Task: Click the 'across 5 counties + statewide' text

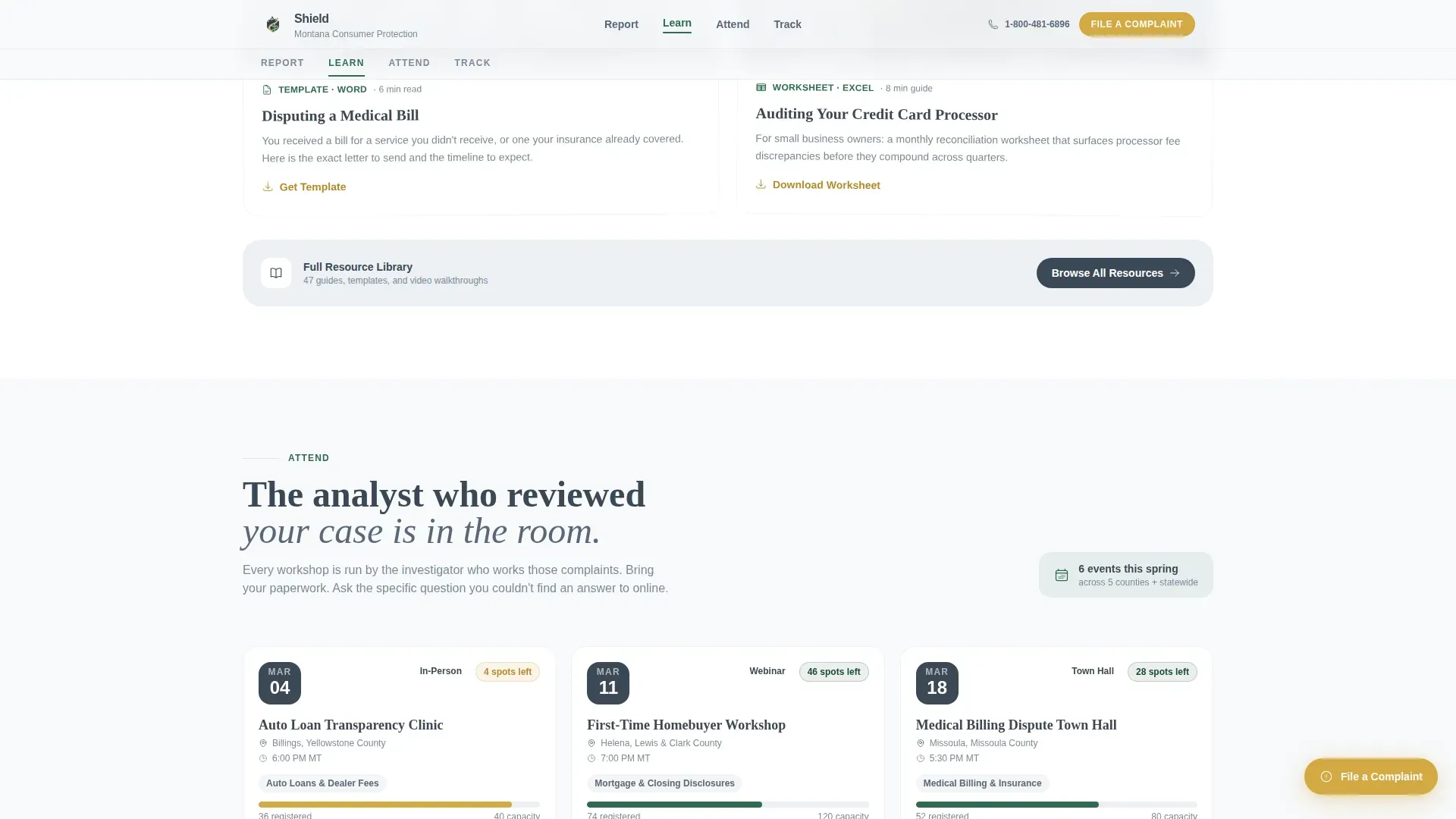Action: click(1138, 582)
